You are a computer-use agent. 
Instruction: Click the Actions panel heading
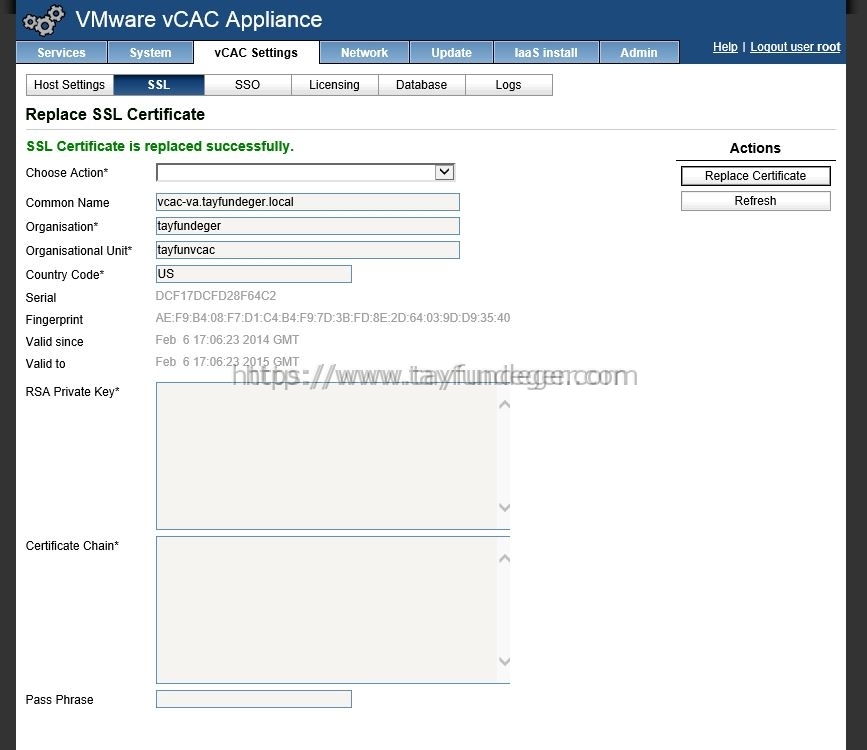755,148
